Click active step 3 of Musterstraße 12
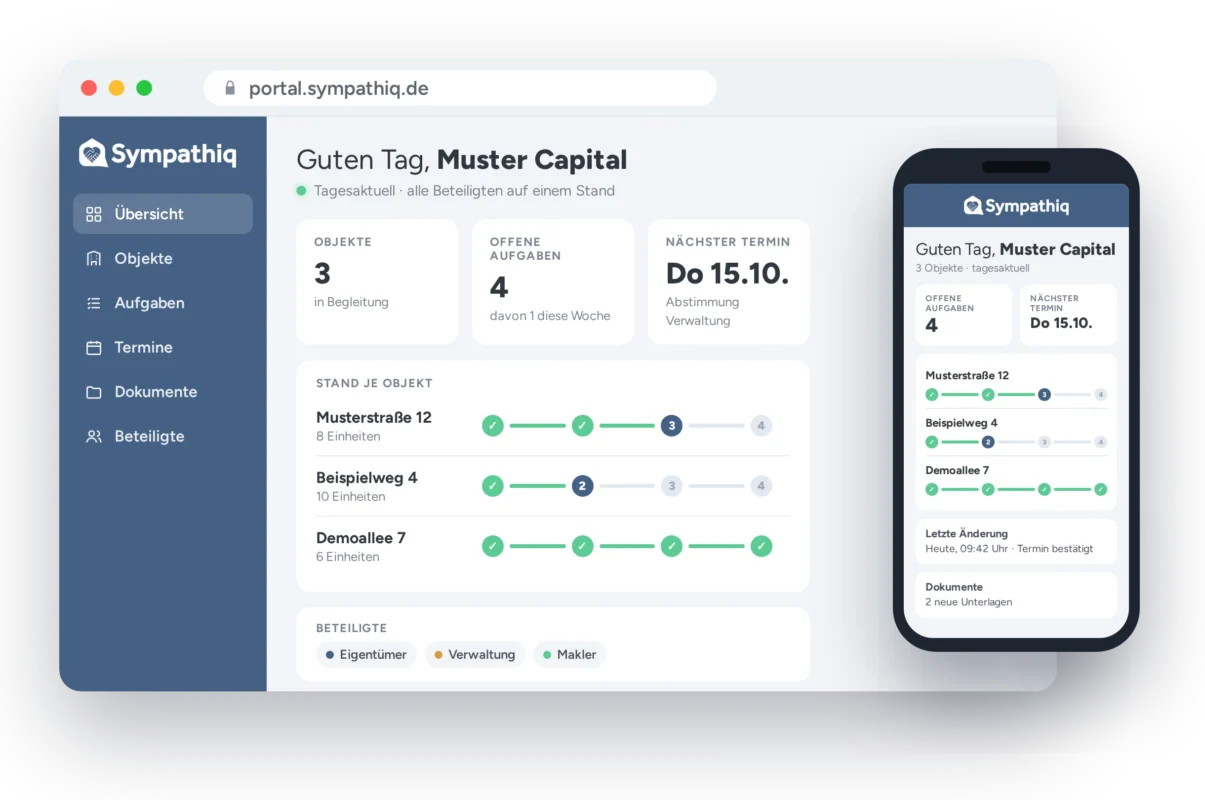The height and width of the screenshot is (800, 1205). click(x=671, y=426)
